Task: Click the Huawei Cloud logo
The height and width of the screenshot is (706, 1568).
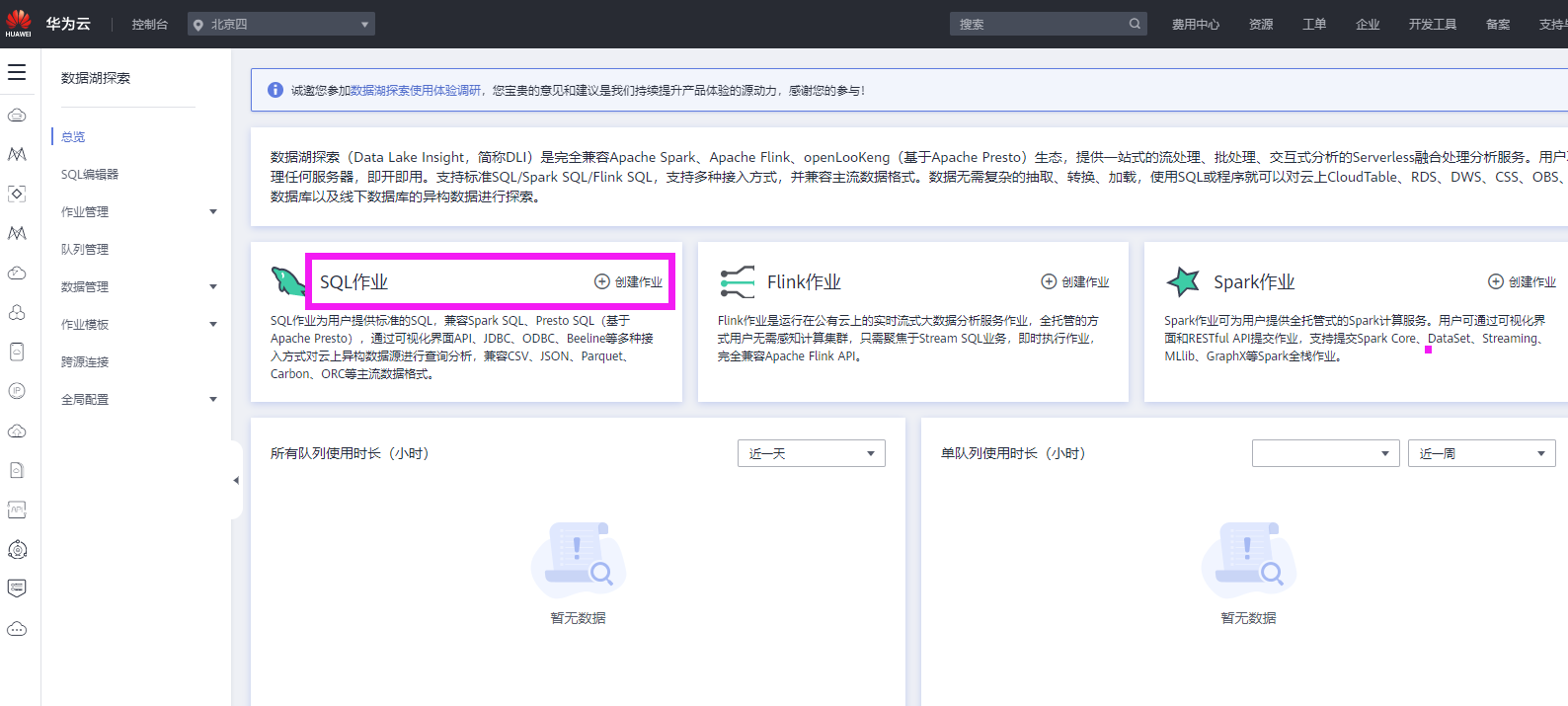Action: coord(18,24)
